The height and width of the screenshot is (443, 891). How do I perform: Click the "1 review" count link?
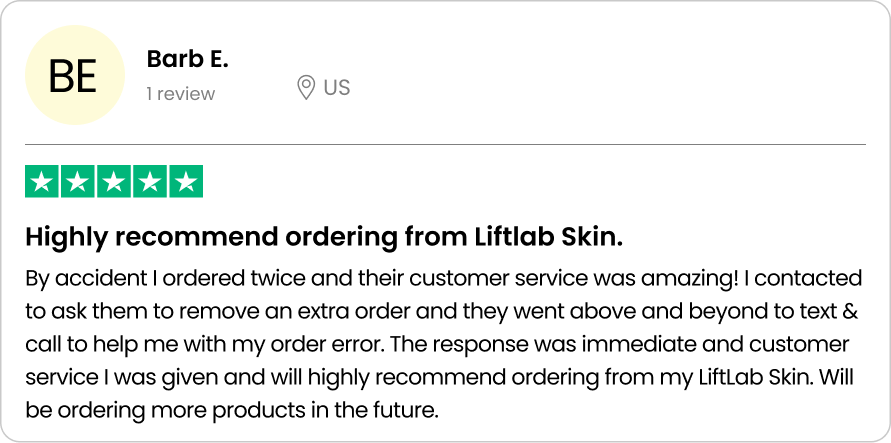180,93
